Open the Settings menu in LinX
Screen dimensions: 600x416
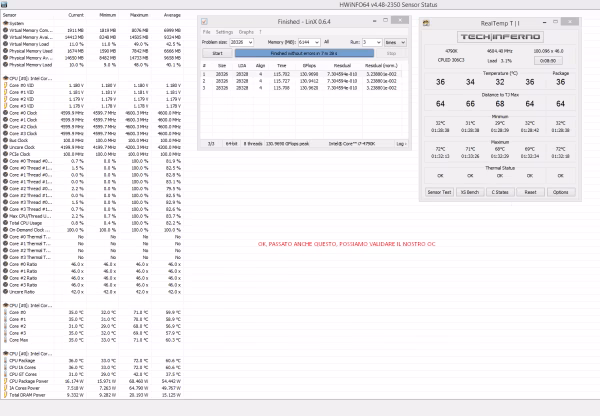224,32
